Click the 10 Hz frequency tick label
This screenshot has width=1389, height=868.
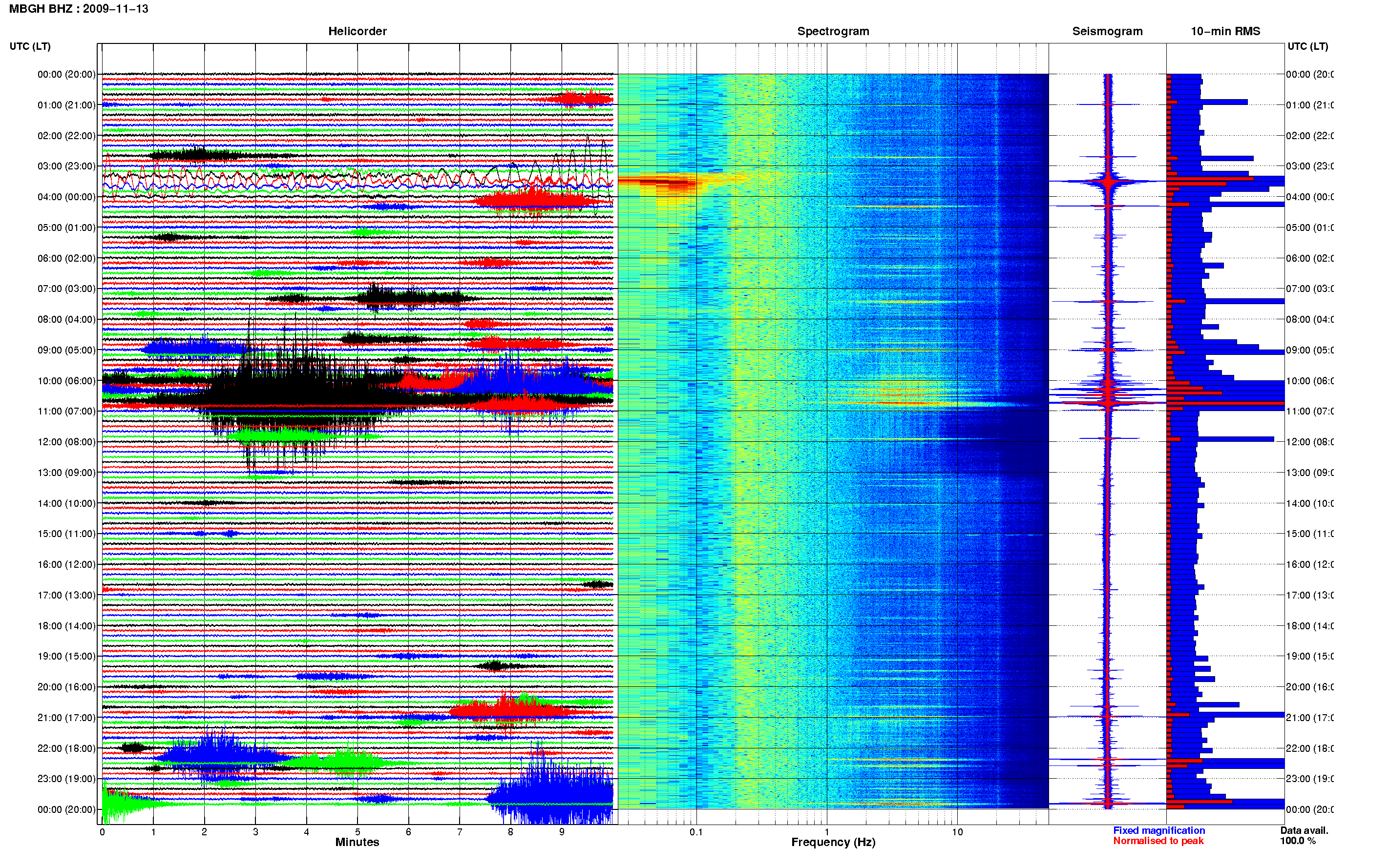click(x=957, y=832)
